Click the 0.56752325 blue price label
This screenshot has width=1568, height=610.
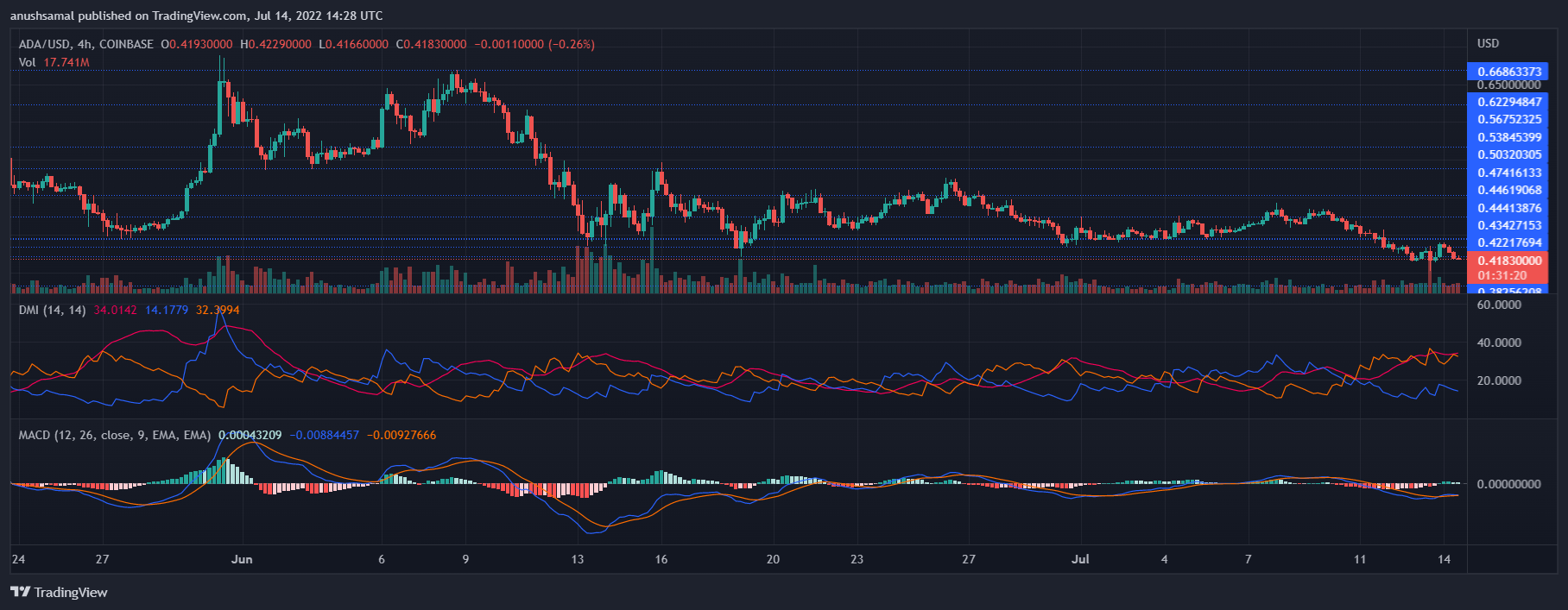click(1508, 119)
